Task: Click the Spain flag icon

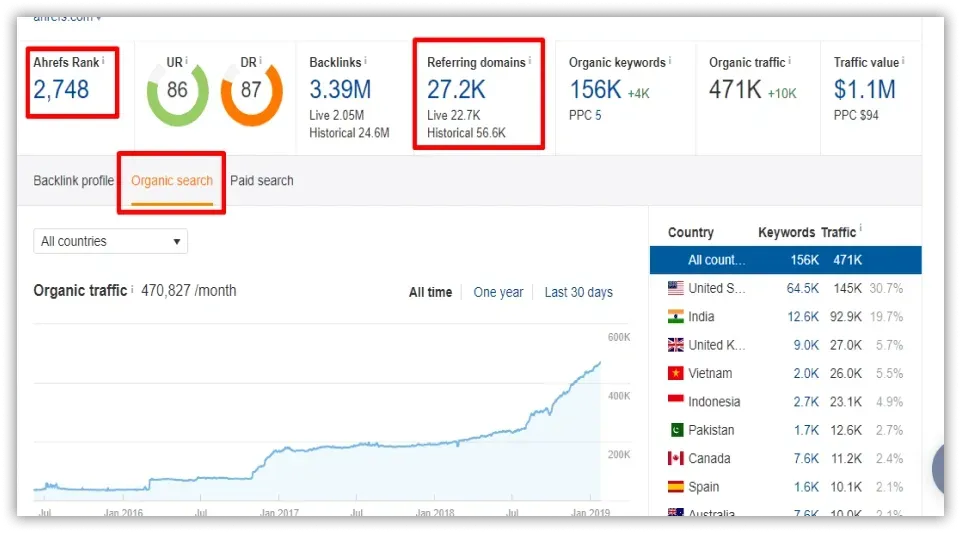Action: [x=675, y=486]
